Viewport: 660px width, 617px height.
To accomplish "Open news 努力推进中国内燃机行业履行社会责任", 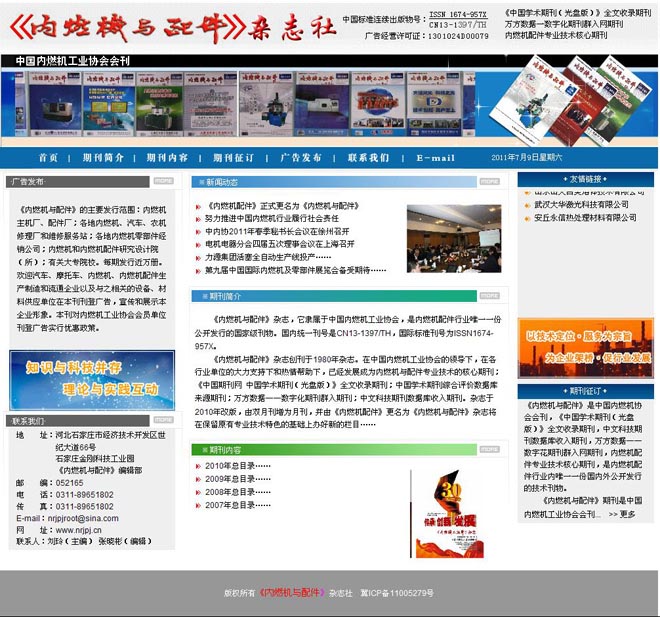I will click(x=272, y=218).
